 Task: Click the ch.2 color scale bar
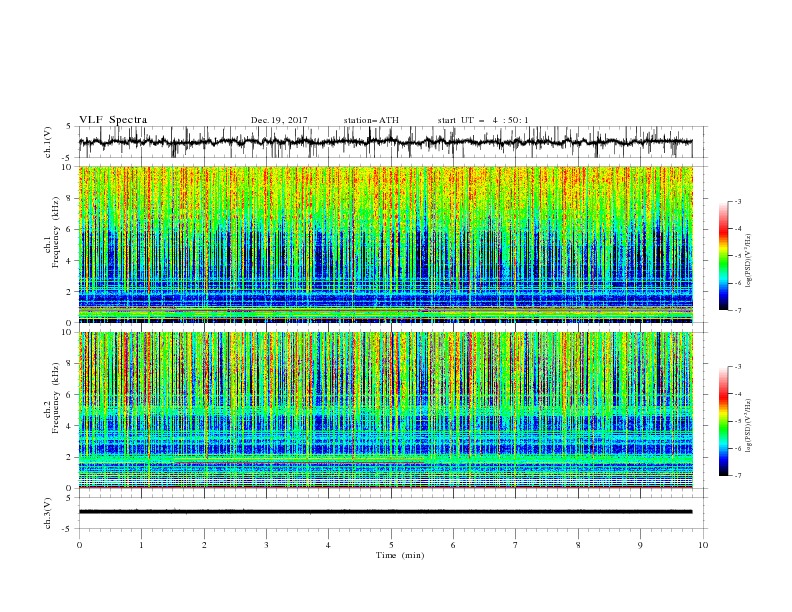pyautogui.click(x=723, y=421)
